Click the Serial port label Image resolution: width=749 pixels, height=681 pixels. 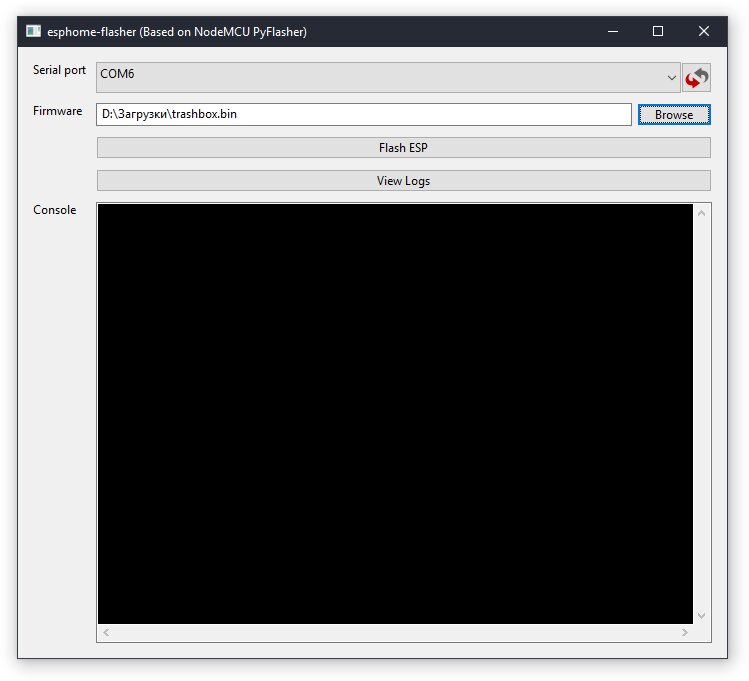pos(59,70)
